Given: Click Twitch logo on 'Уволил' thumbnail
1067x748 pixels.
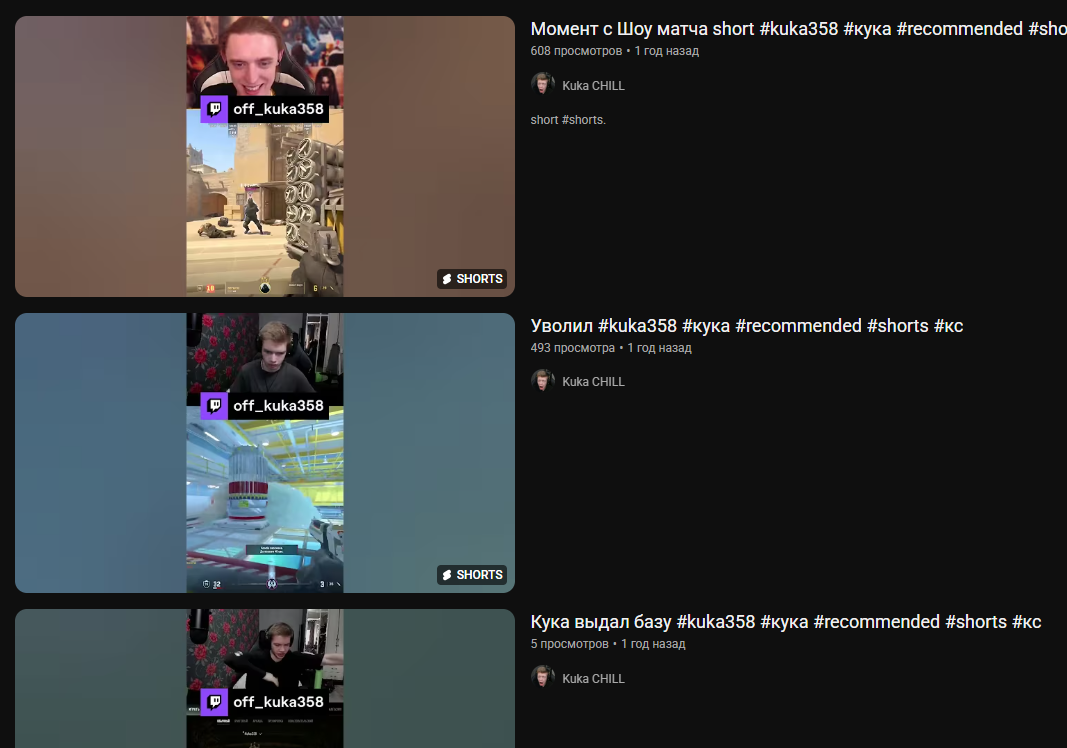Looking at the screenshot, I should [214, 406].
